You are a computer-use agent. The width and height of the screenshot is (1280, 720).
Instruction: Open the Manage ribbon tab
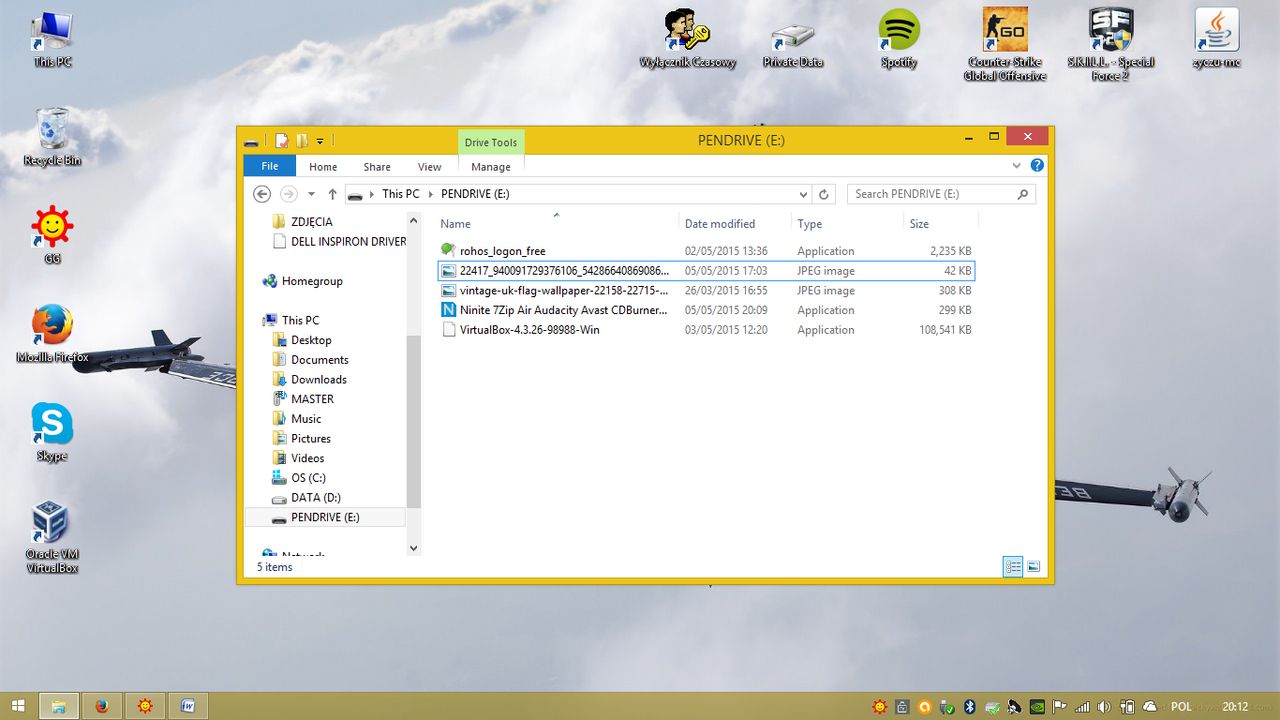click(x=491, y=167)
